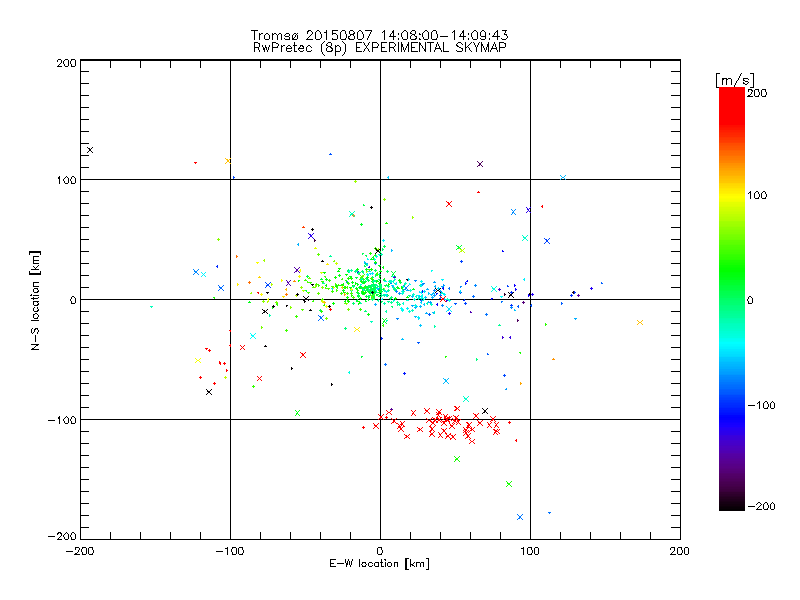Click the N-S axis tick label '0'

[x=73, y=301]
